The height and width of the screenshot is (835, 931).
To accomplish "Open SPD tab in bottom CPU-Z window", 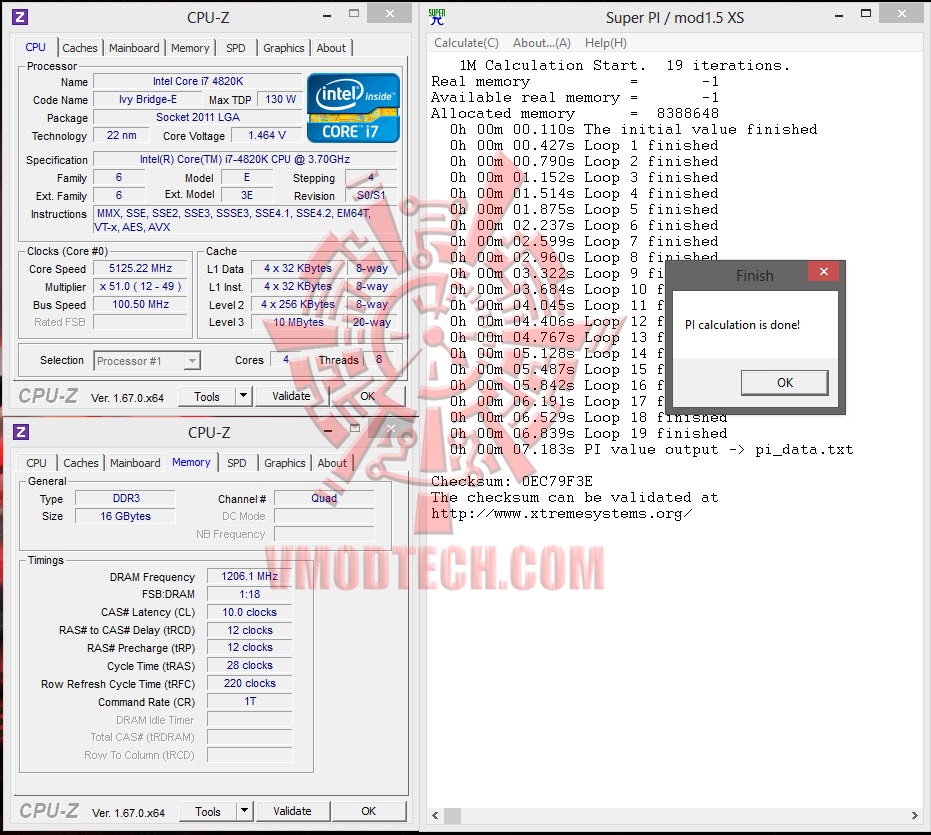I will tap(236, 463).
